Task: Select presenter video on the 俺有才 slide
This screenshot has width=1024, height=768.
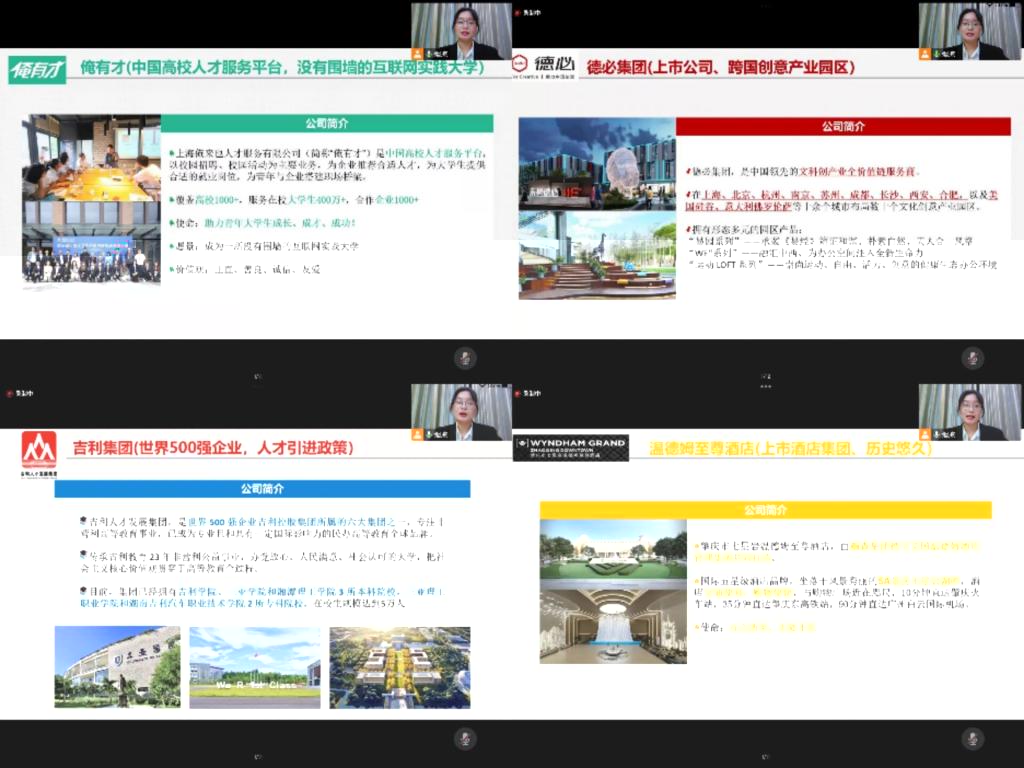Action: (x=460, y=31)
